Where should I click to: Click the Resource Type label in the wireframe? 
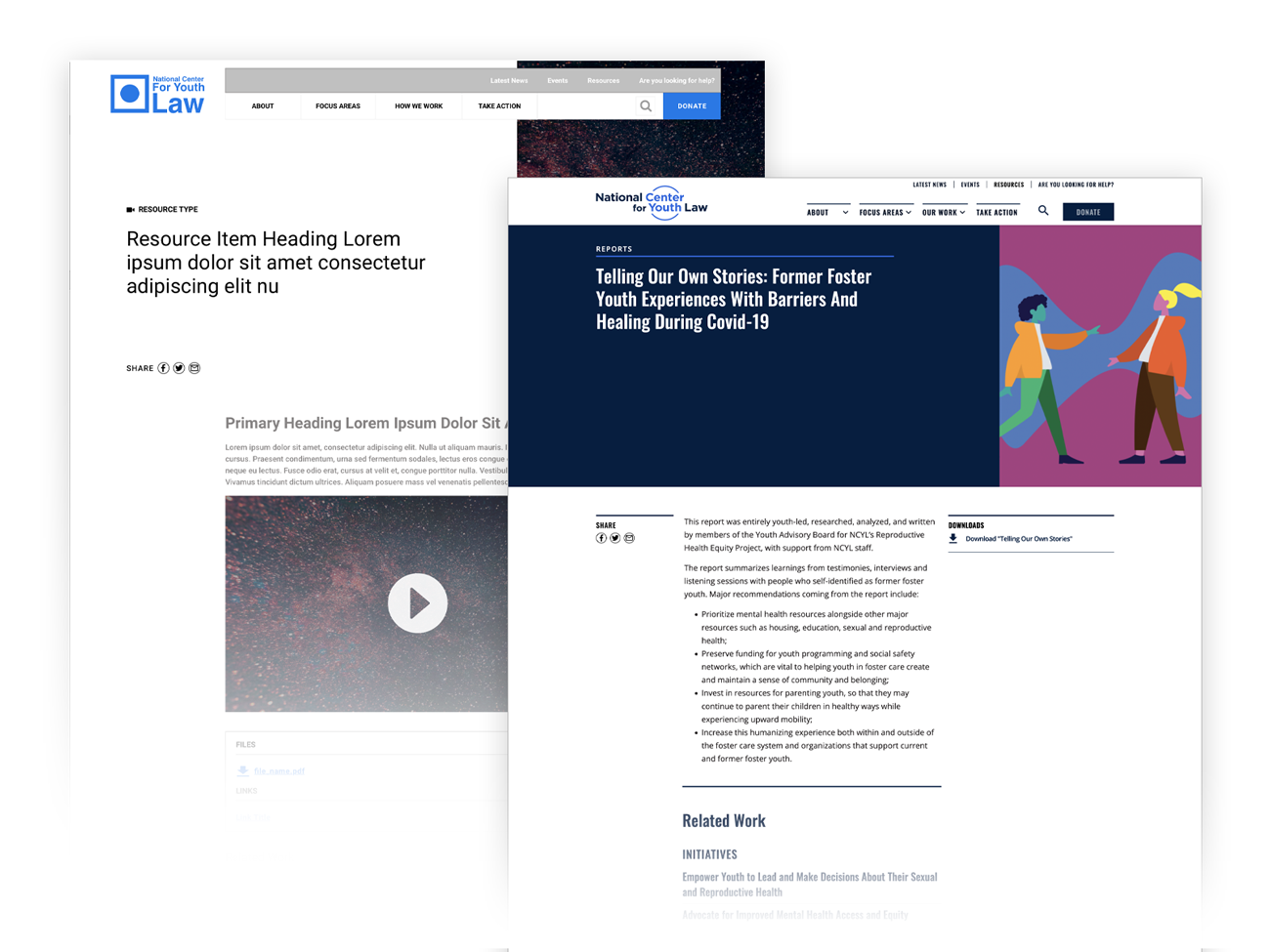(168, 210)
